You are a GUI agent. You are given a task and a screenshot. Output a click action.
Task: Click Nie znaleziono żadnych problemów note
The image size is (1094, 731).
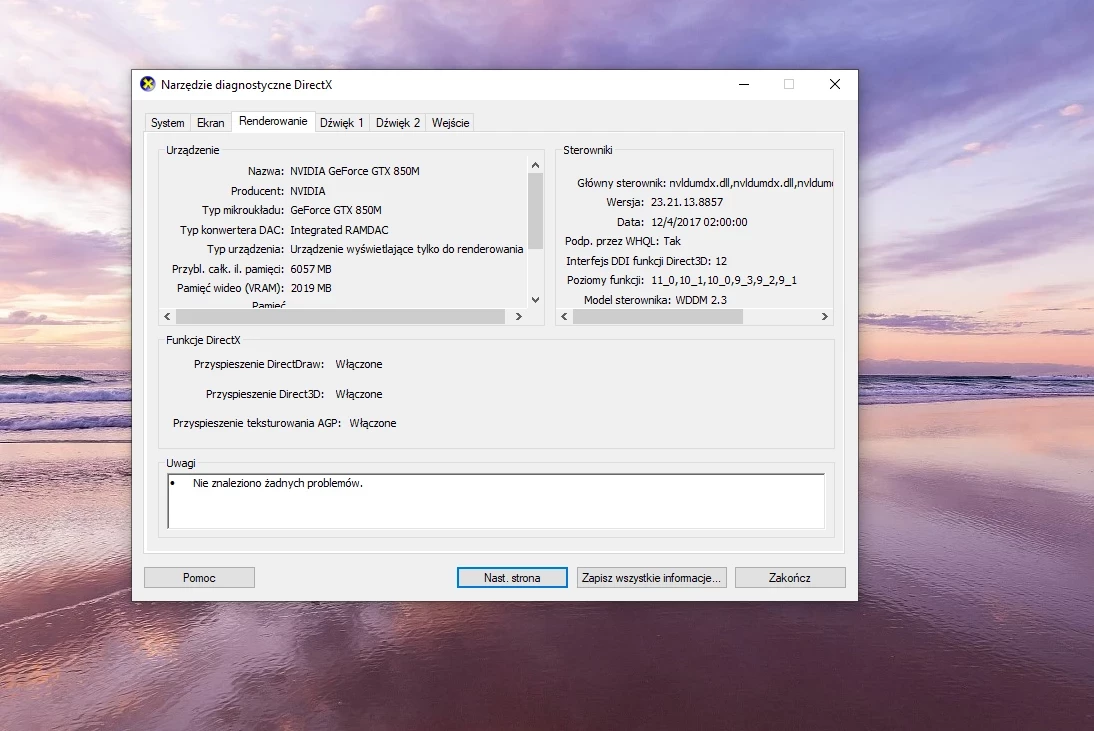coord(278,483)
